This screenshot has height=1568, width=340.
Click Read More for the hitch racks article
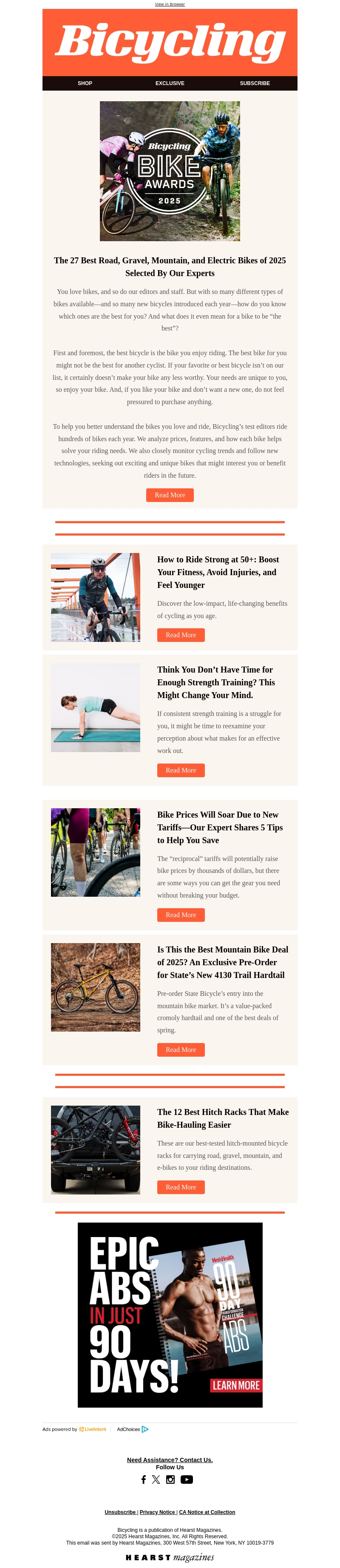pos(181,1187)
